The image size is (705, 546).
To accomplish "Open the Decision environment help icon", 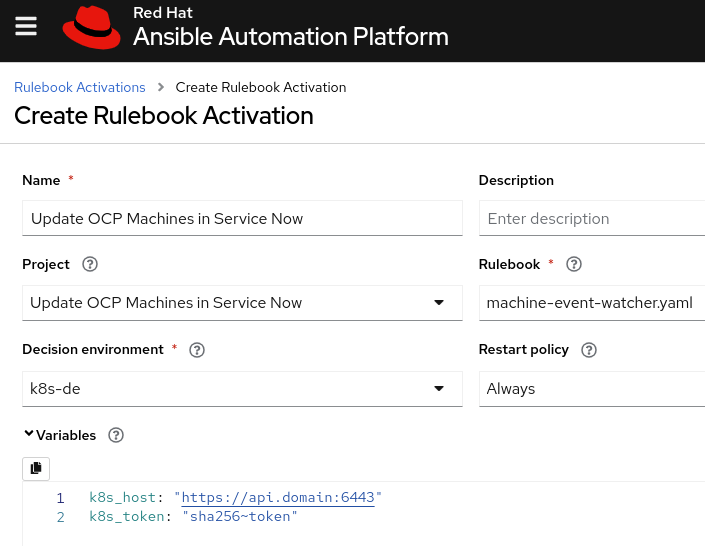I will tap(197, 349).
